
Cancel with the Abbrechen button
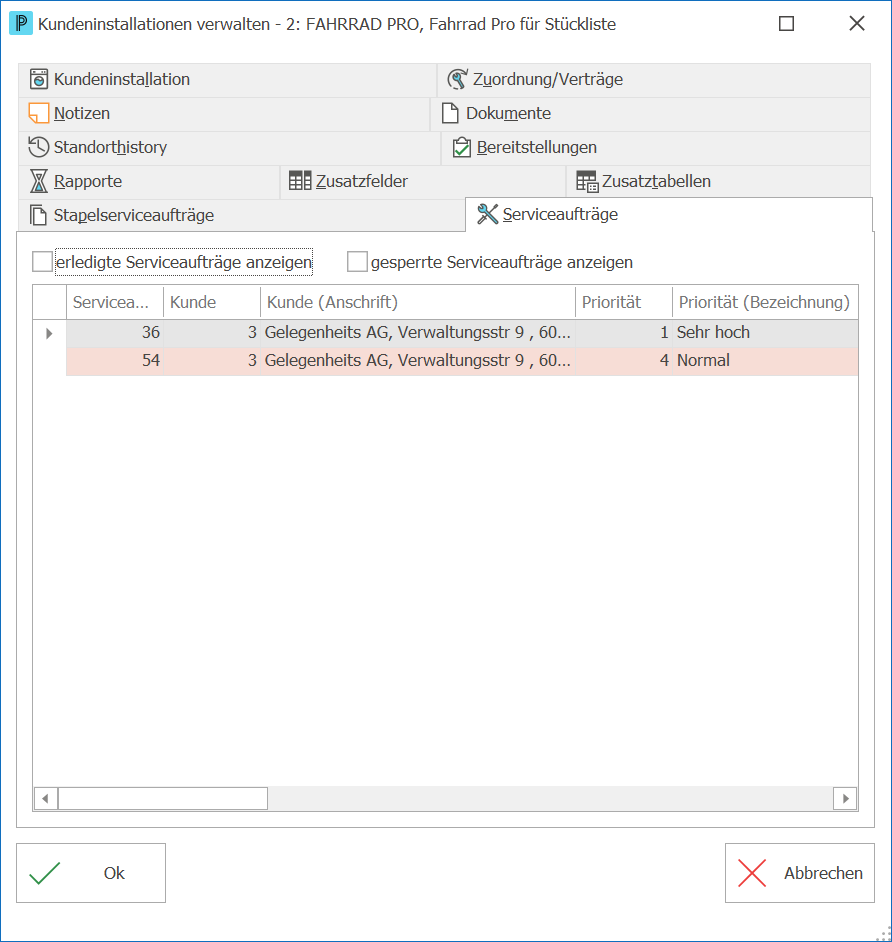(799, 873)
